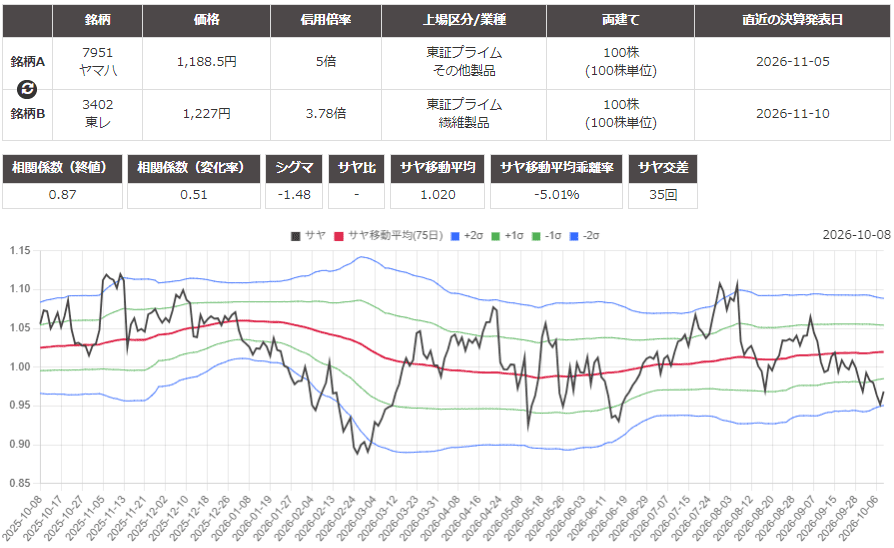Toggle サヤ移動平均(75日) legend entry
This screenshot has width=894, height=548.
tap(388, 236)
